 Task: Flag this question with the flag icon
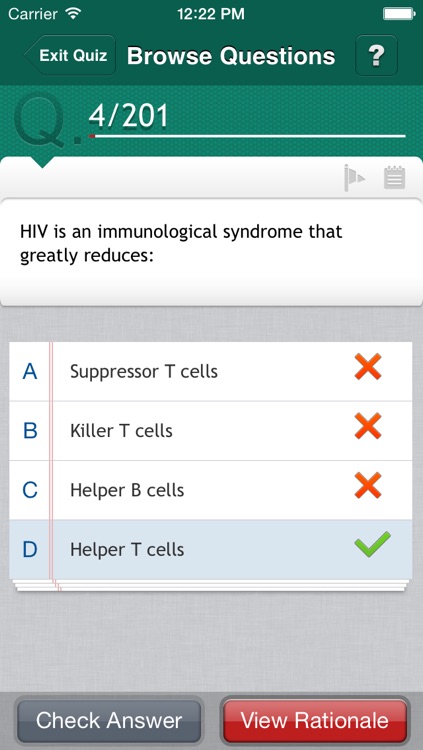coord(354,178)
